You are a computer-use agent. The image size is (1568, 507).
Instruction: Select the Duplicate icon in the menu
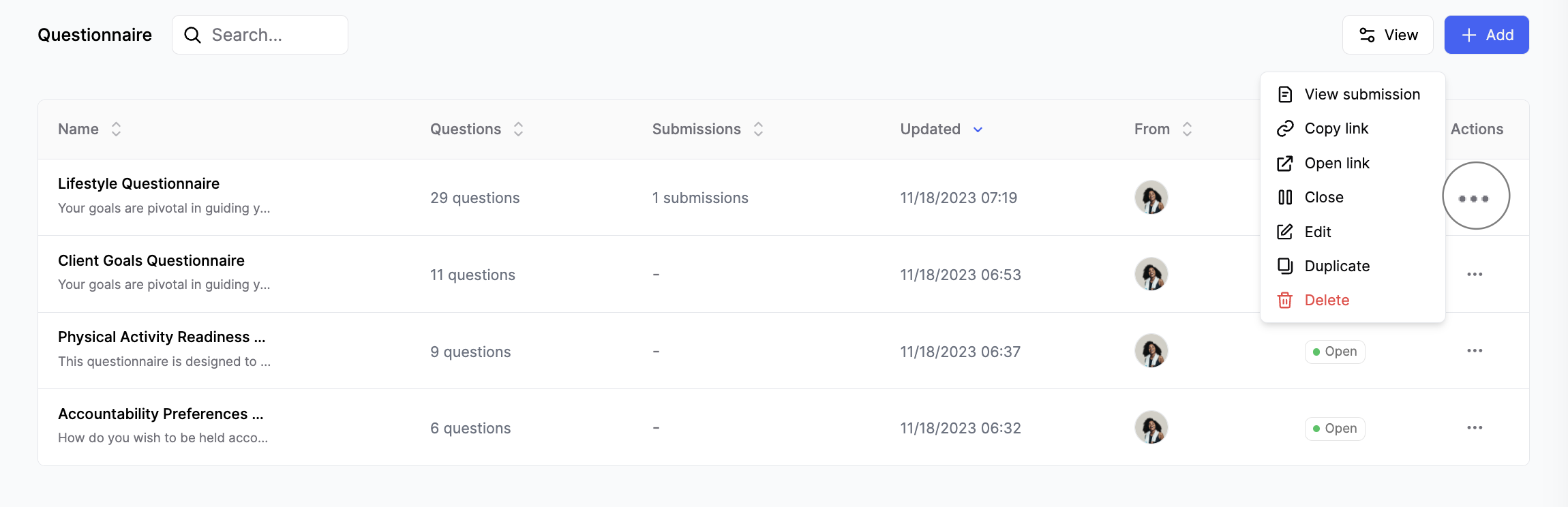1285,266
